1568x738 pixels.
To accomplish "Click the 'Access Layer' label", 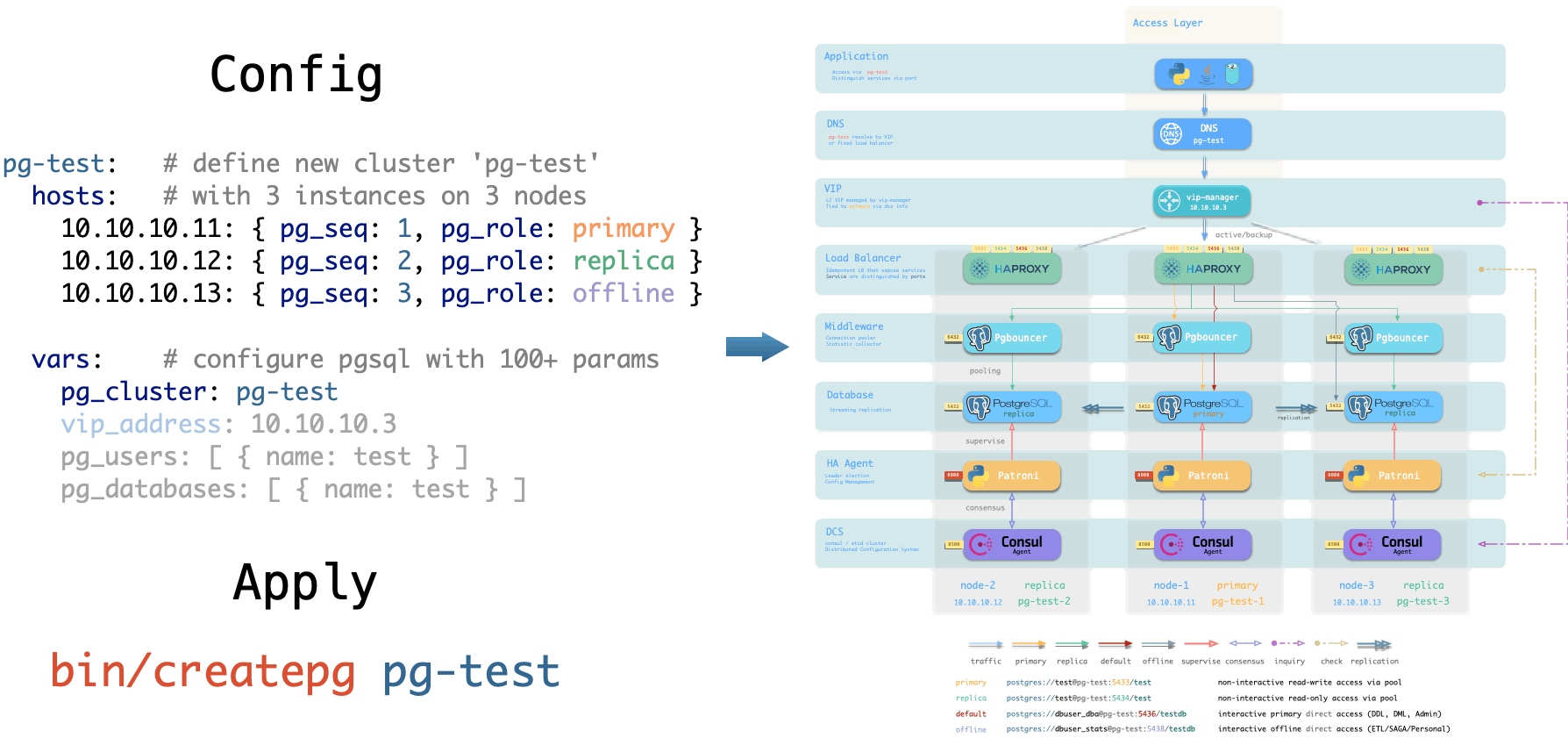I will pos(1167,23).
